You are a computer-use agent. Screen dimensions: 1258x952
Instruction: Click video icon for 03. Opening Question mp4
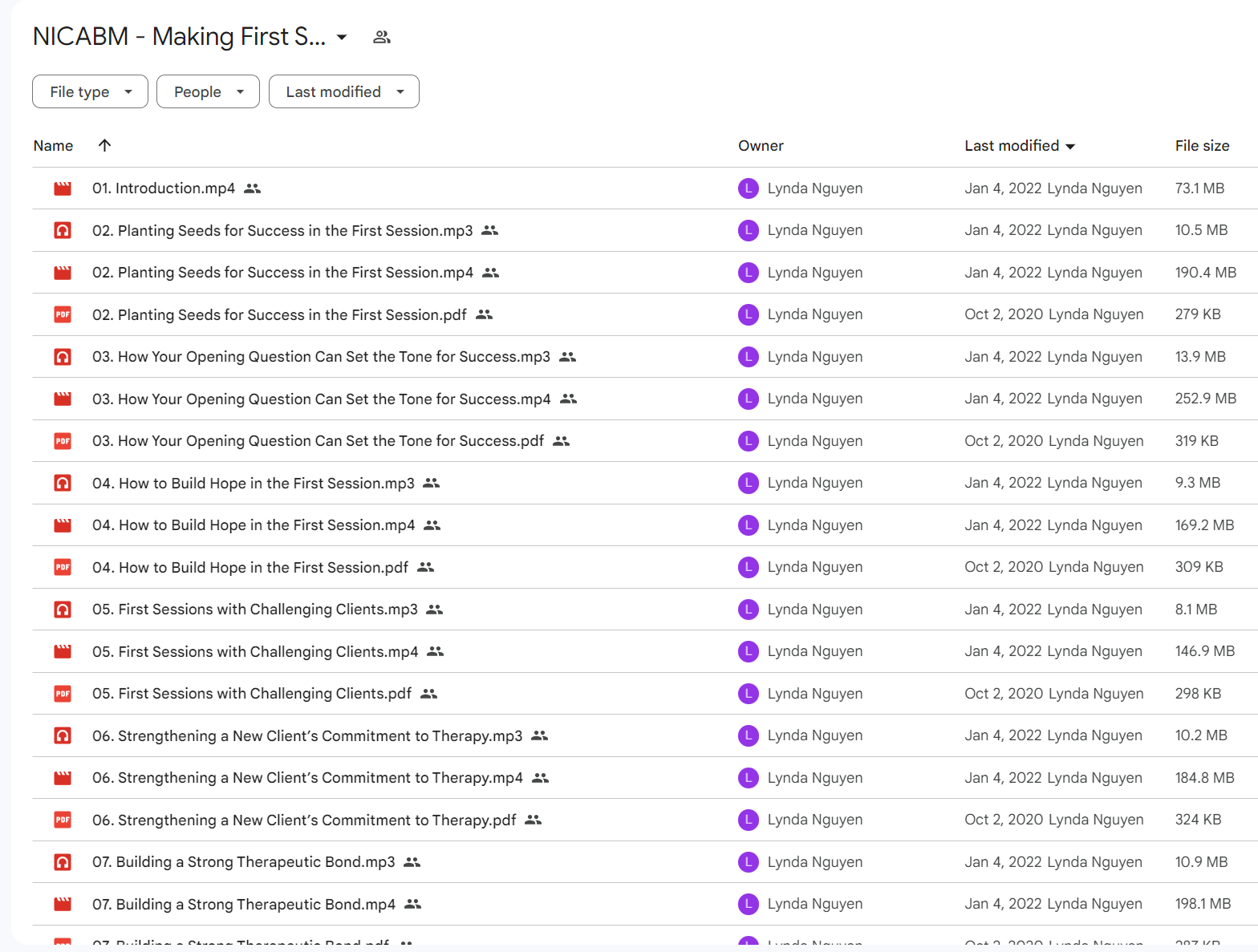(63, 399)
